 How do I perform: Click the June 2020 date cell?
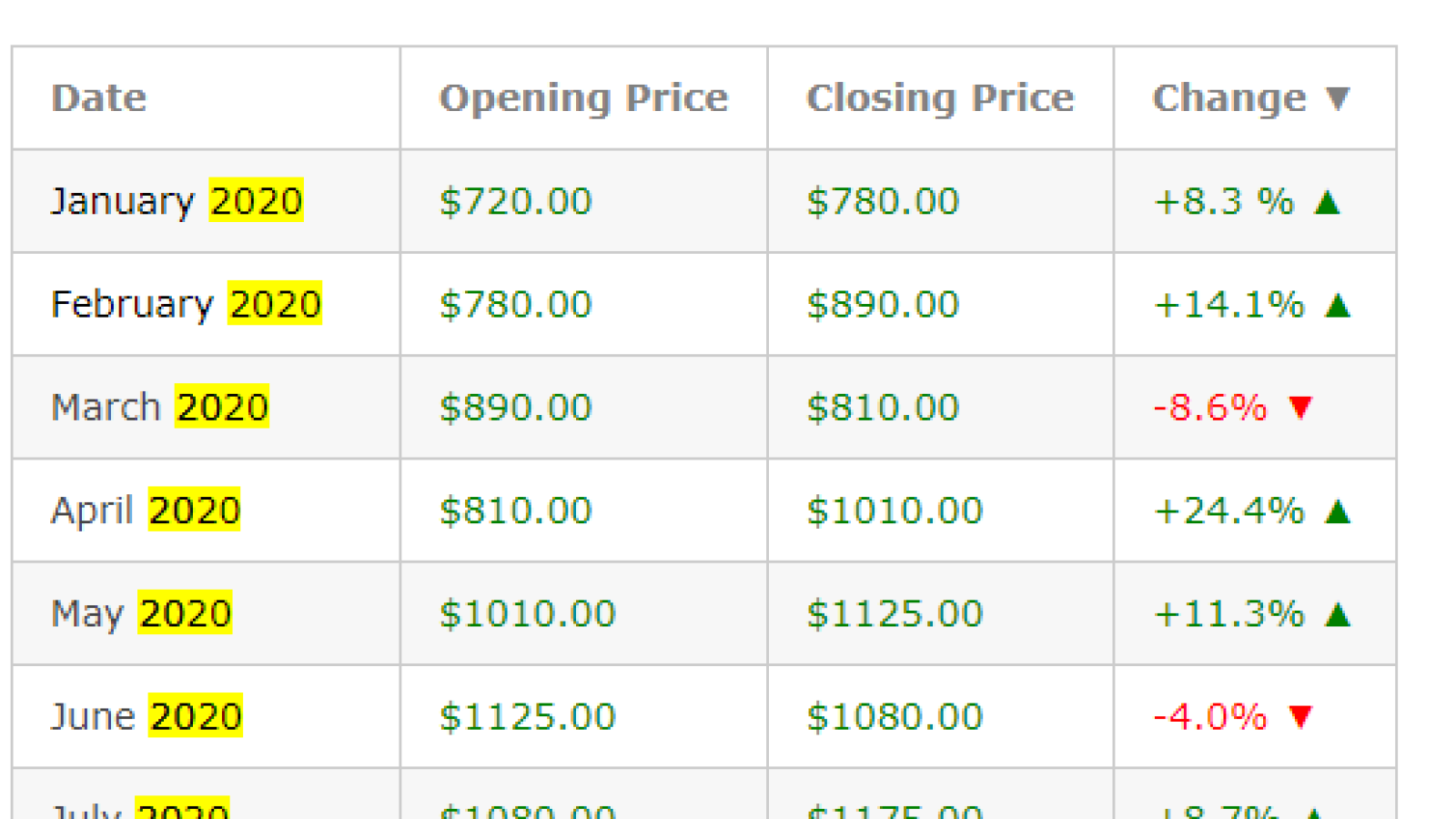207,716
